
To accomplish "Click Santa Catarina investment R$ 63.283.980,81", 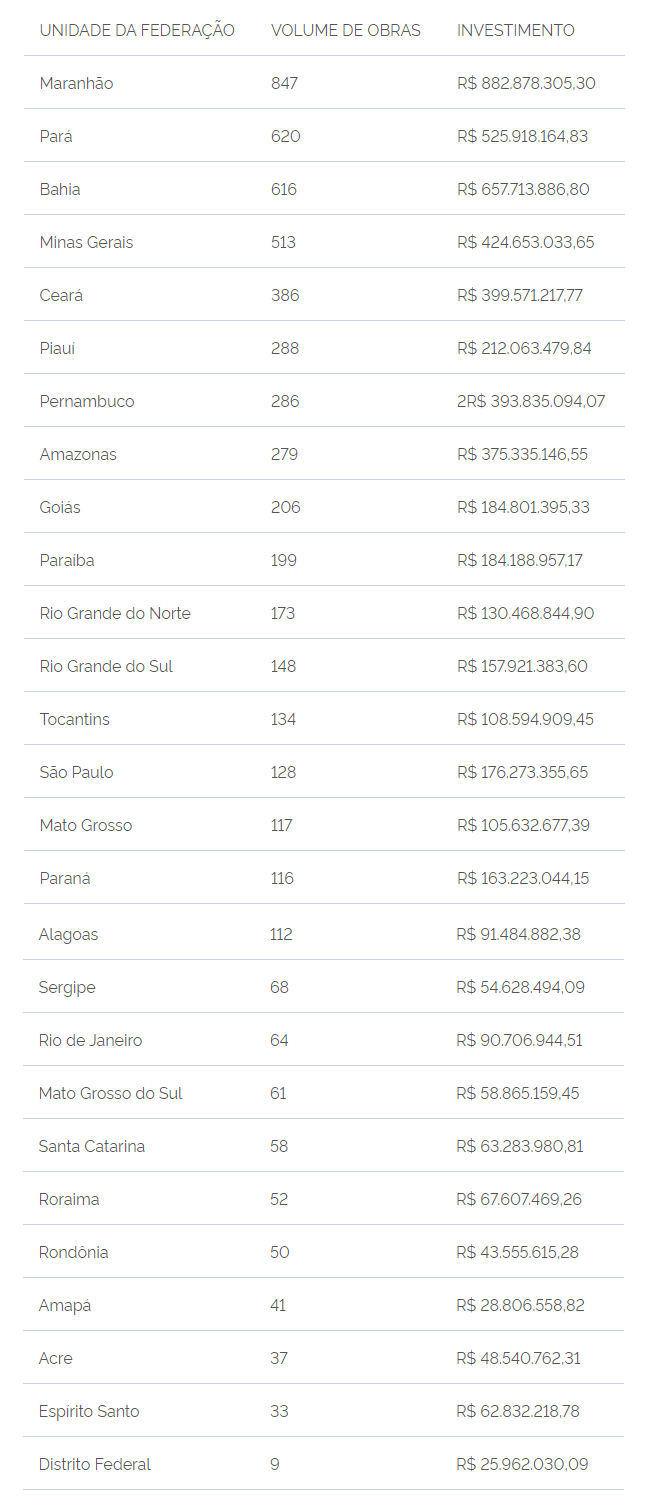I will pyautogui.click(x=520, y=1146).
